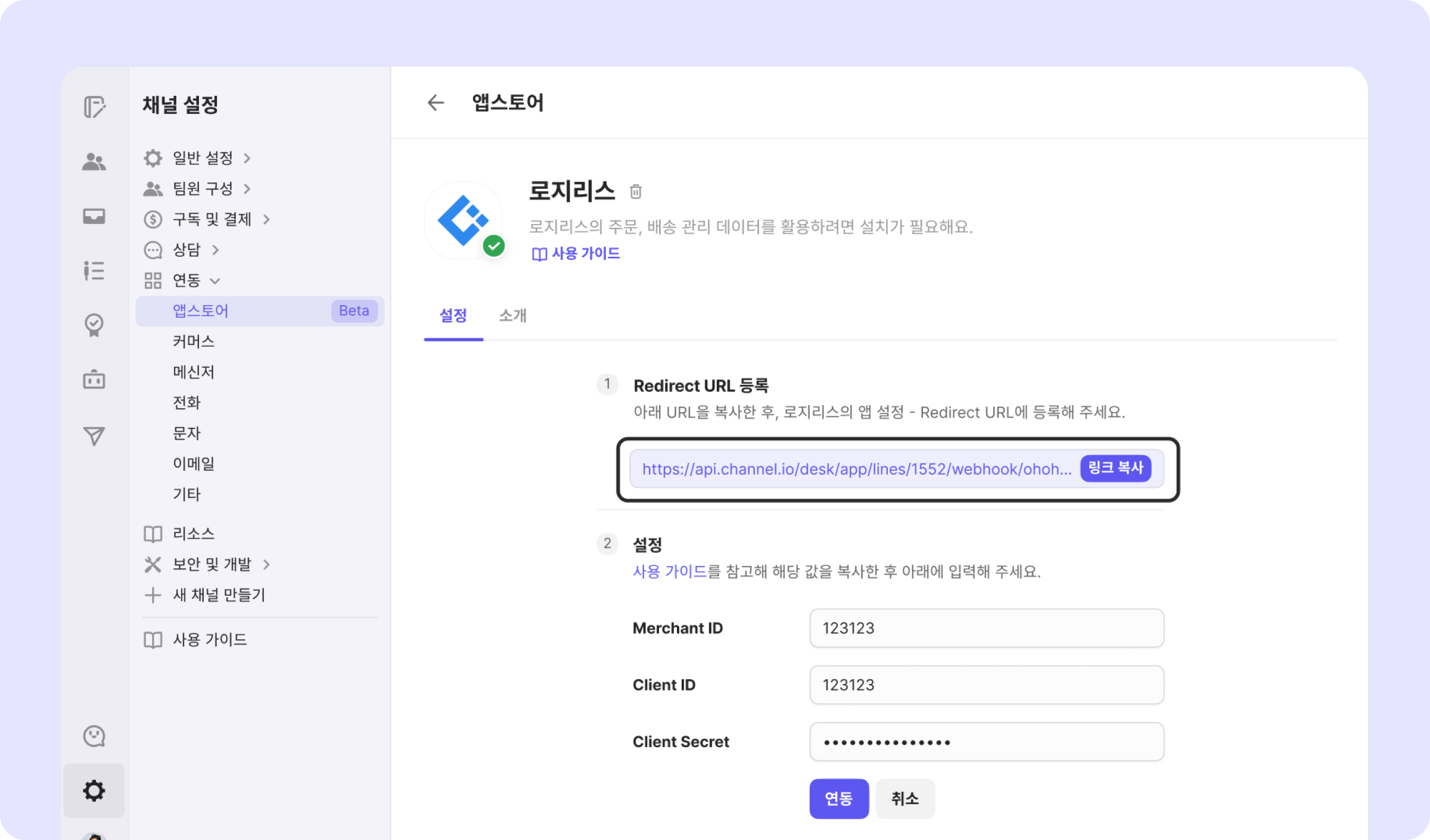
Task: Click the settings gear icon in sidebar
Action: point(94,791)
